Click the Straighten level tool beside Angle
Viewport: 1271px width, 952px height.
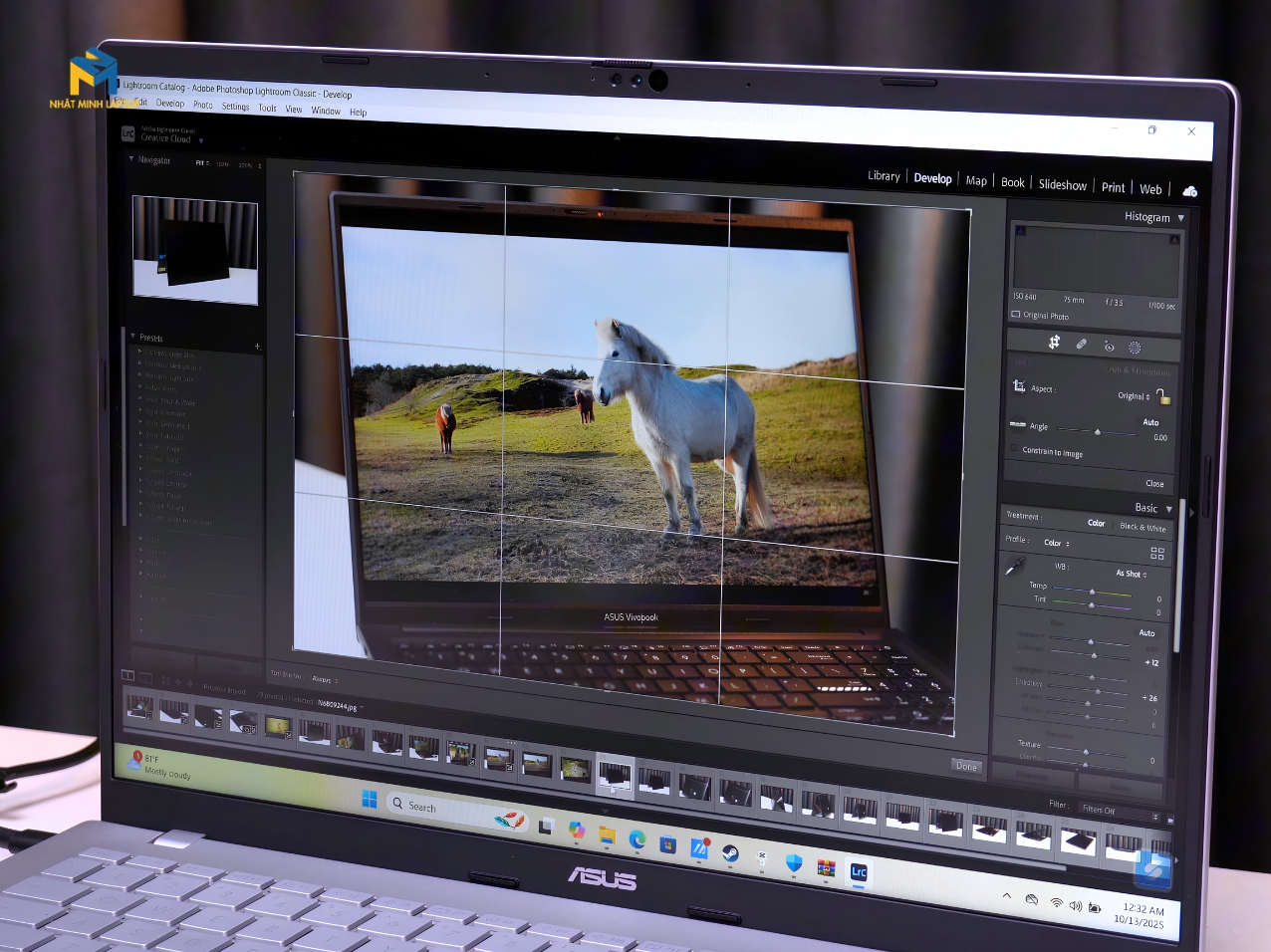(x=1018, y=424)
